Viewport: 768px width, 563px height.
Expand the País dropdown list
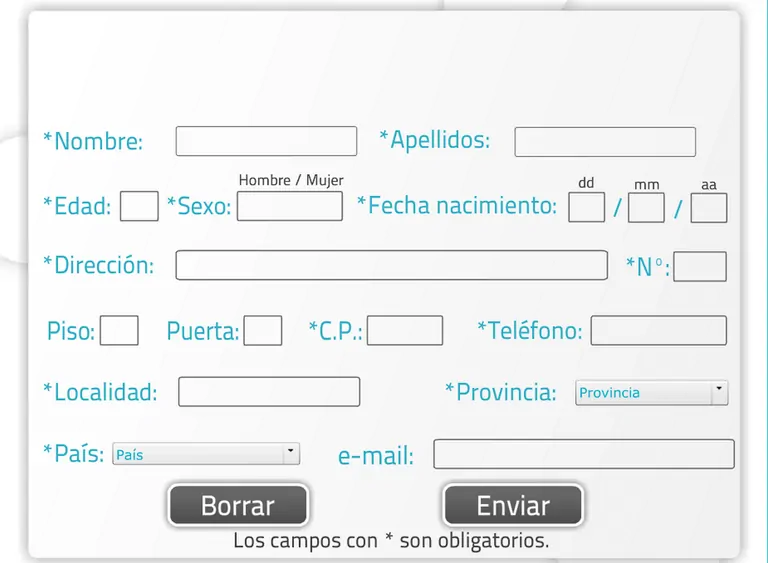pyautogui.click(x=205, y=454)
